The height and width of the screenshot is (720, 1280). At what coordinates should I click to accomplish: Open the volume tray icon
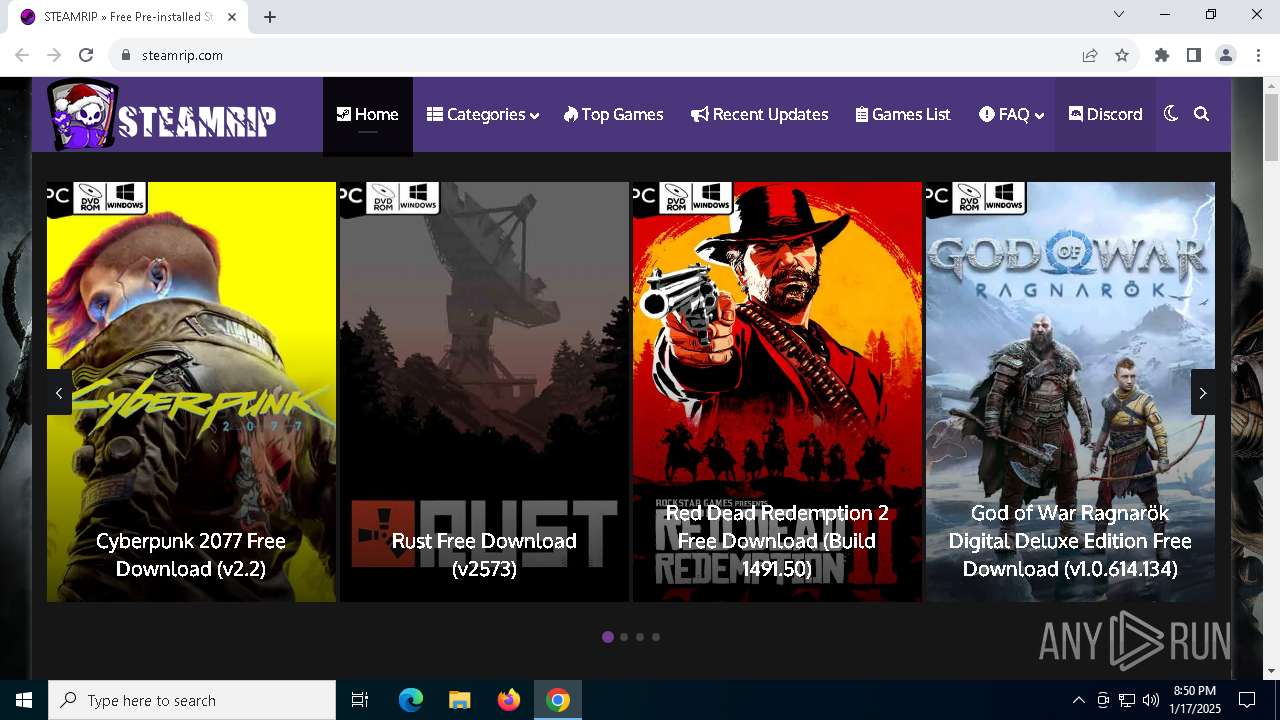1151,700
